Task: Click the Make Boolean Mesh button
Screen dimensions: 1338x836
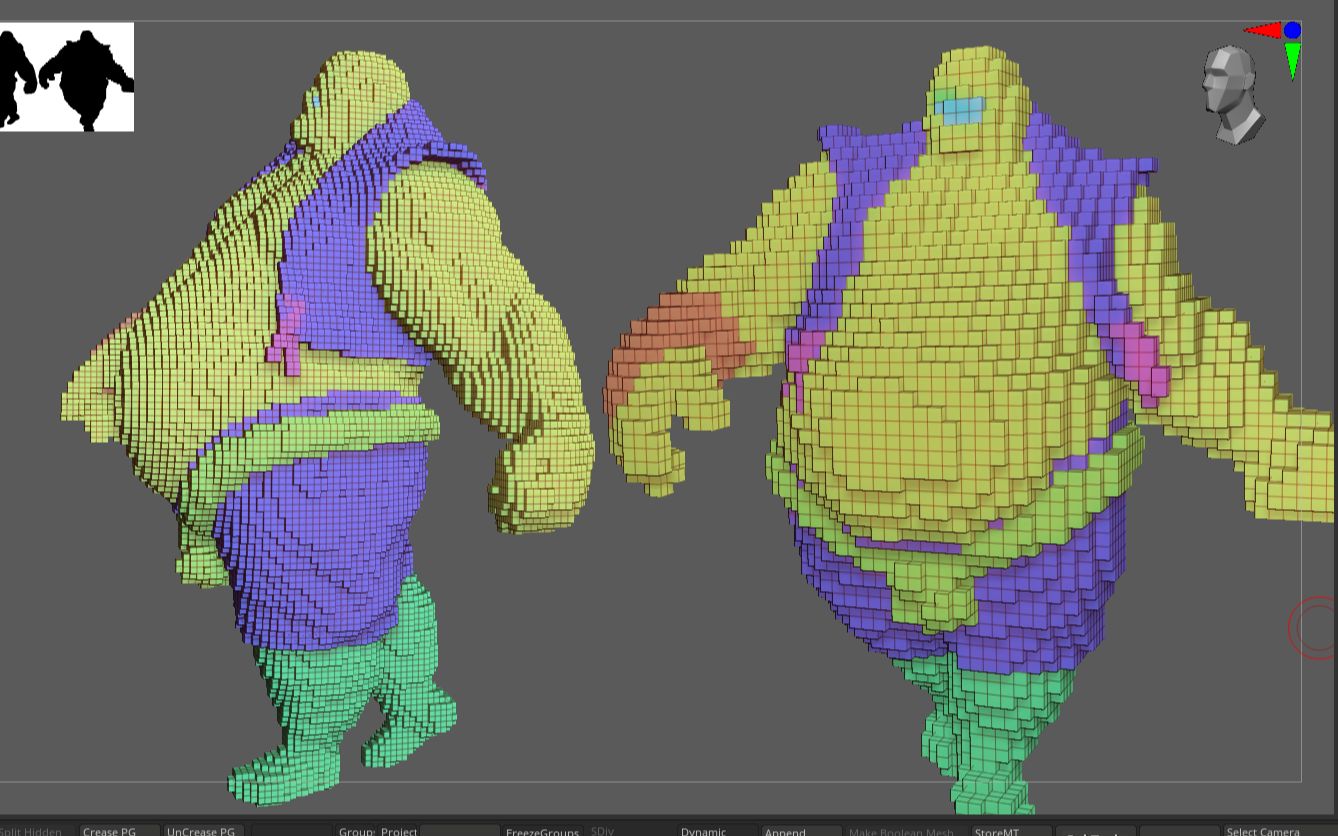Action: [901, 830]
